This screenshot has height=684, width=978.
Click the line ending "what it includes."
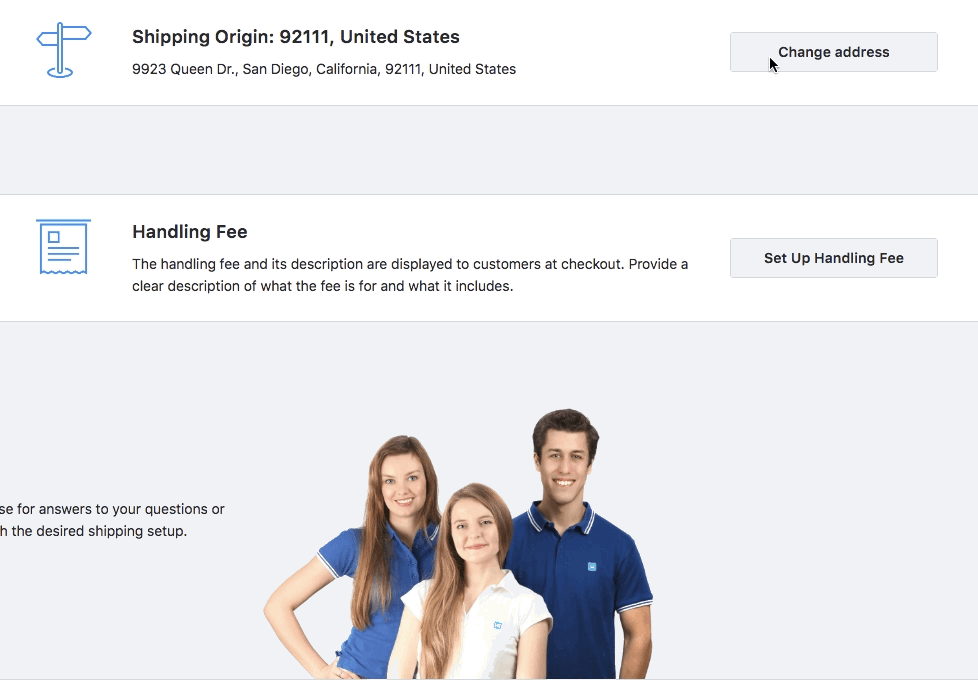(x=321, y=286)
